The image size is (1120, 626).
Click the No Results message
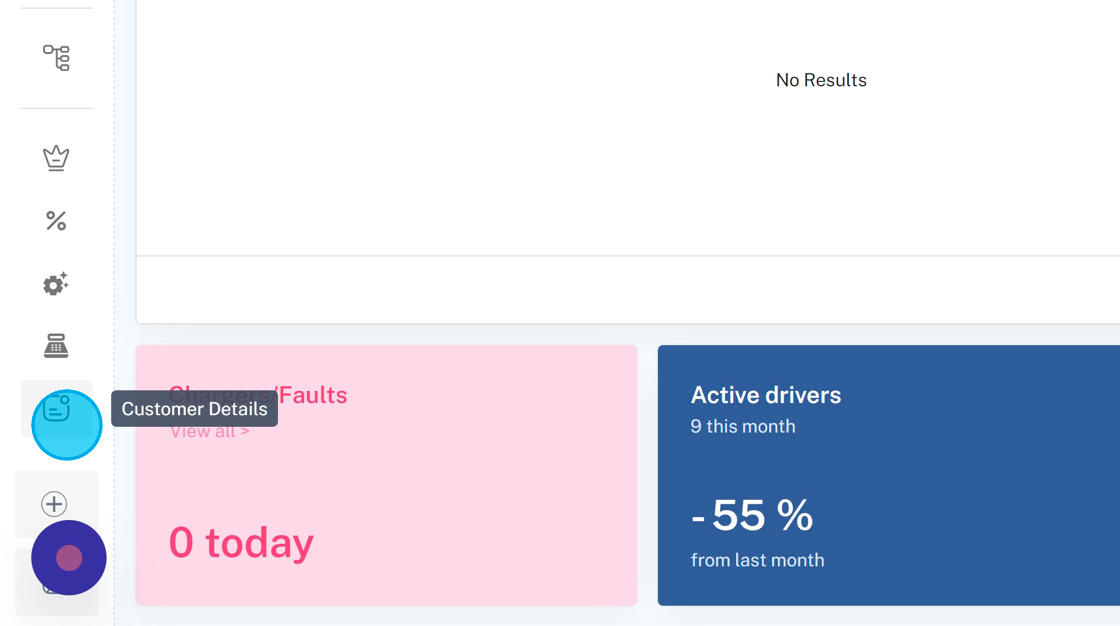821,80
